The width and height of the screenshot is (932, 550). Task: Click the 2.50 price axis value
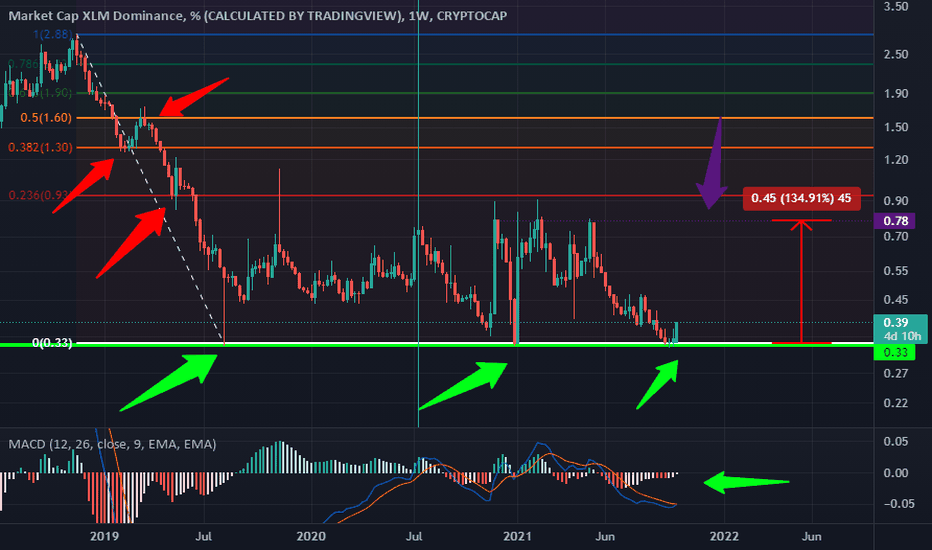pos(896,54)
